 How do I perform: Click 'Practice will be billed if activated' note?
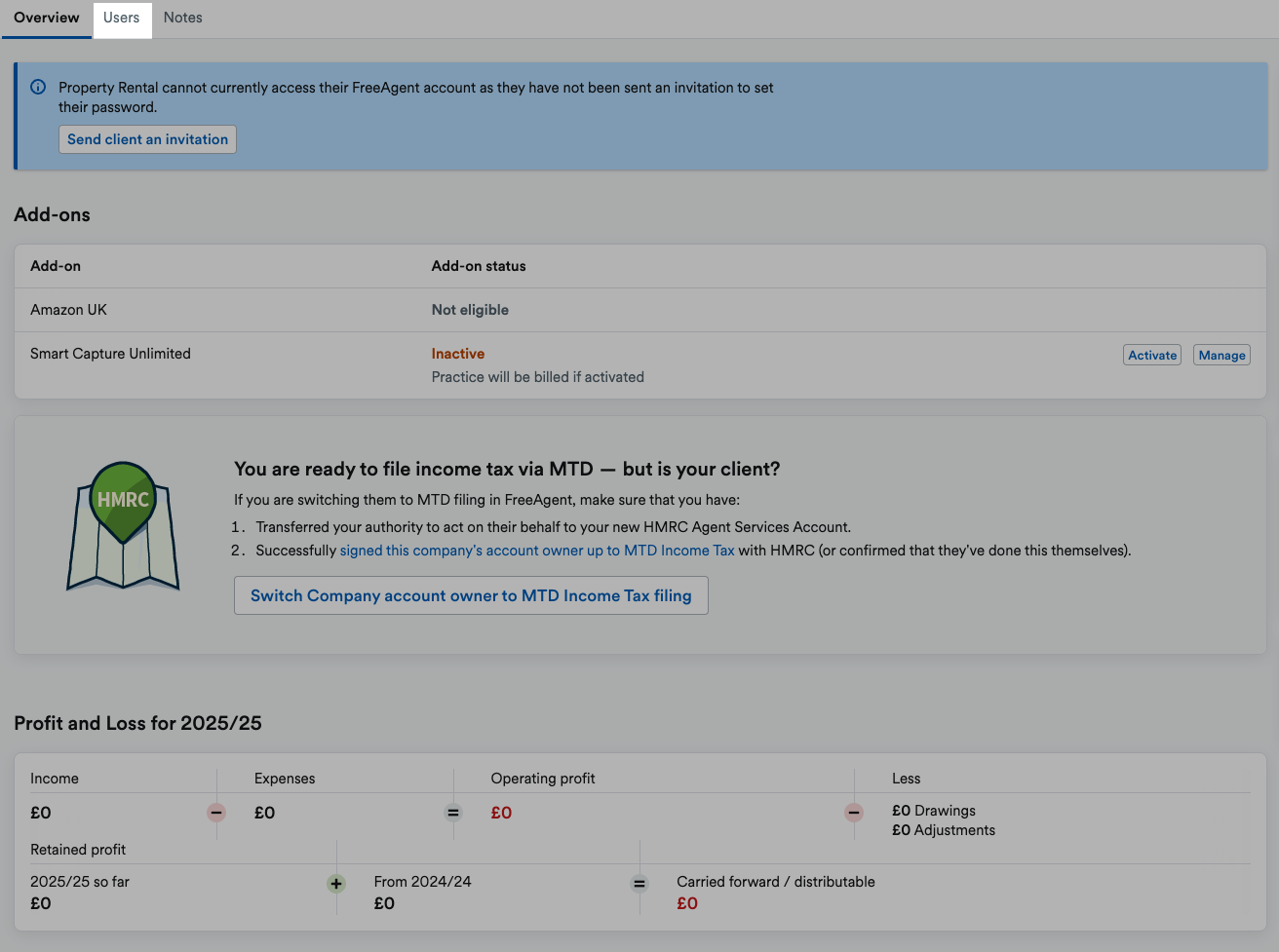[538, 377]
